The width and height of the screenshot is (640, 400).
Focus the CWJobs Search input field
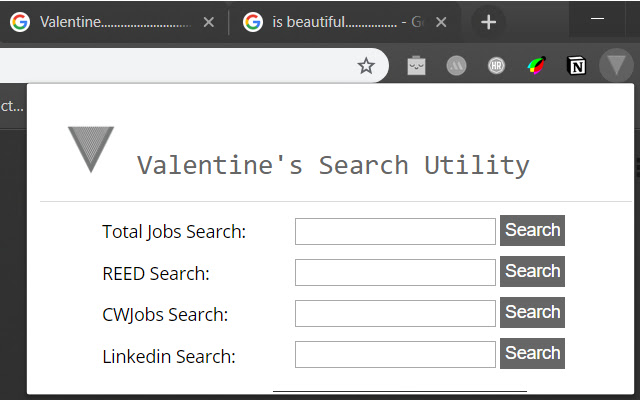(395, 313)
